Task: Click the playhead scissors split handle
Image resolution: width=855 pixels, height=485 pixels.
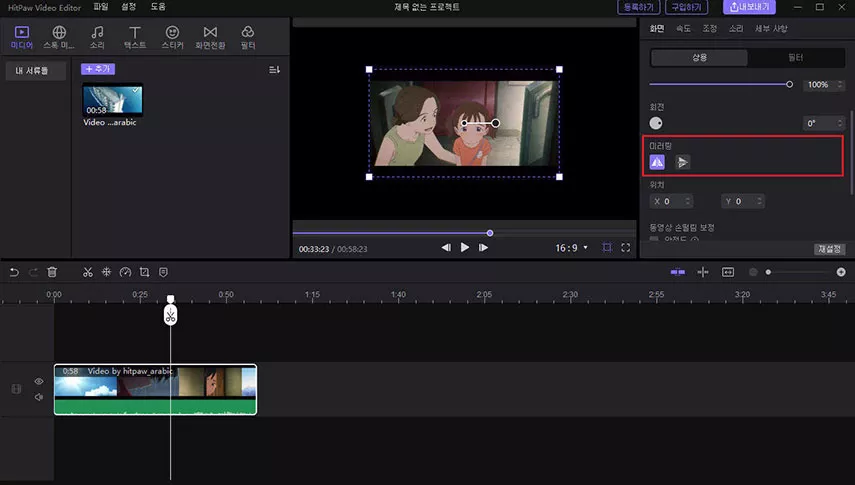Action: coord(170,315)
